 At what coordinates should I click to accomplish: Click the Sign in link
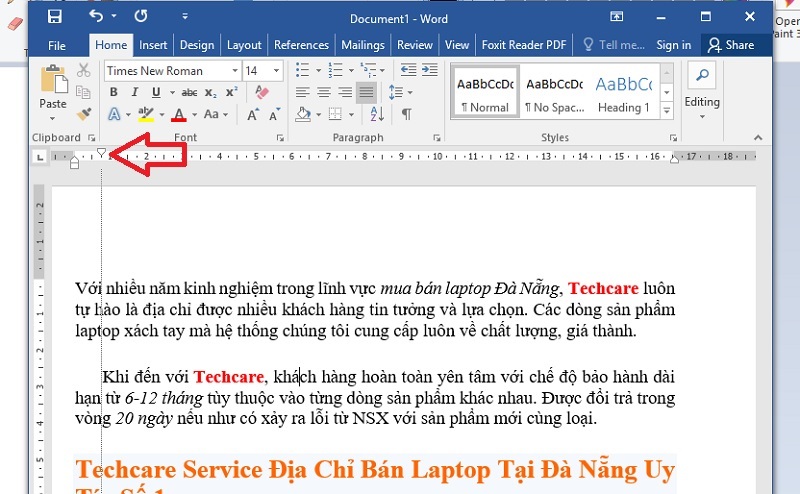[673, 45]
